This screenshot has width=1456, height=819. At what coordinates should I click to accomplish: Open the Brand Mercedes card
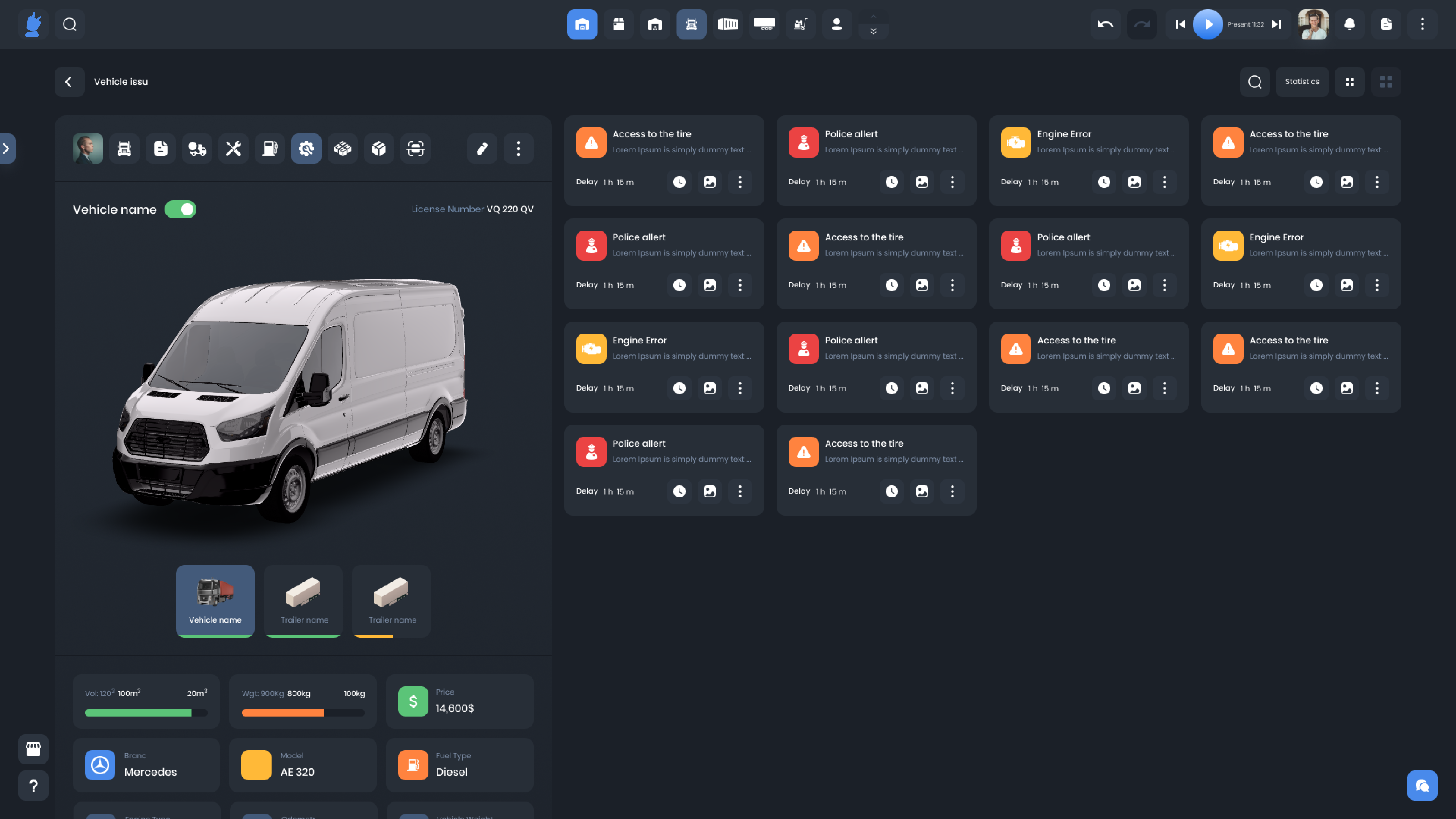pyautogui.click(x=146, y=765)
